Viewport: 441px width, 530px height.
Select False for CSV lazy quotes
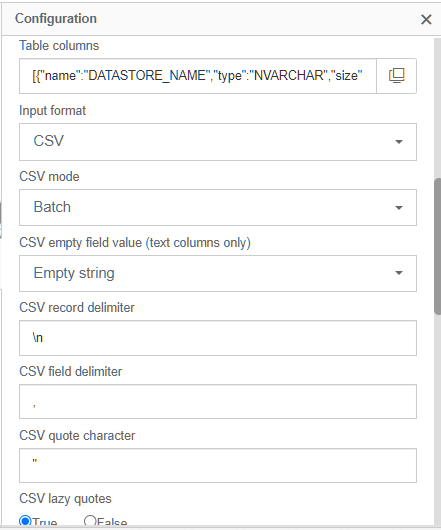(x=90, y=521)
